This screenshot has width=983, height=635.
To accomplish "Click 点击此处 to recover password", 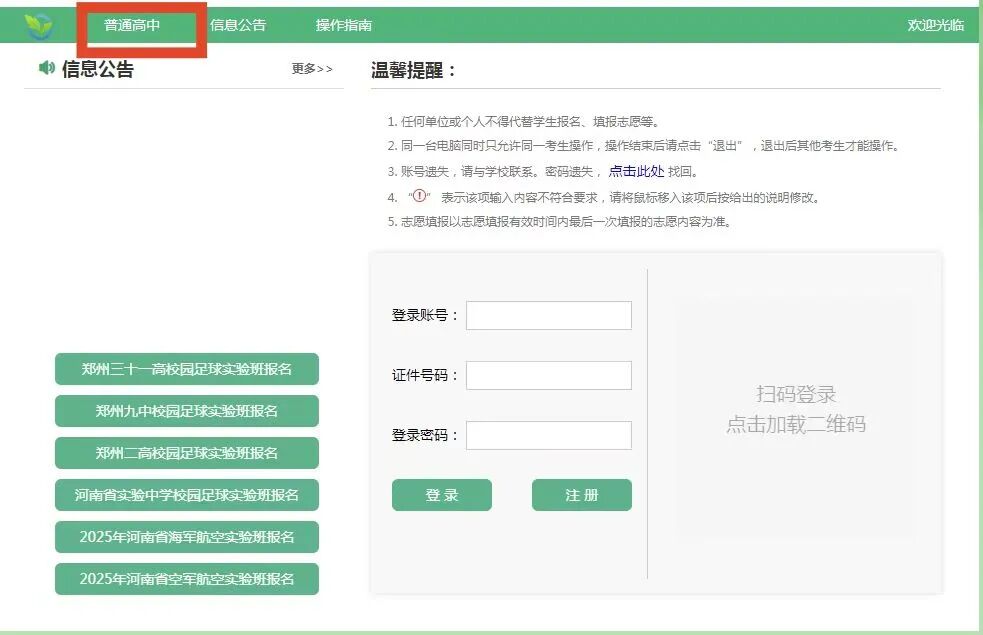I will pos(636,171).
